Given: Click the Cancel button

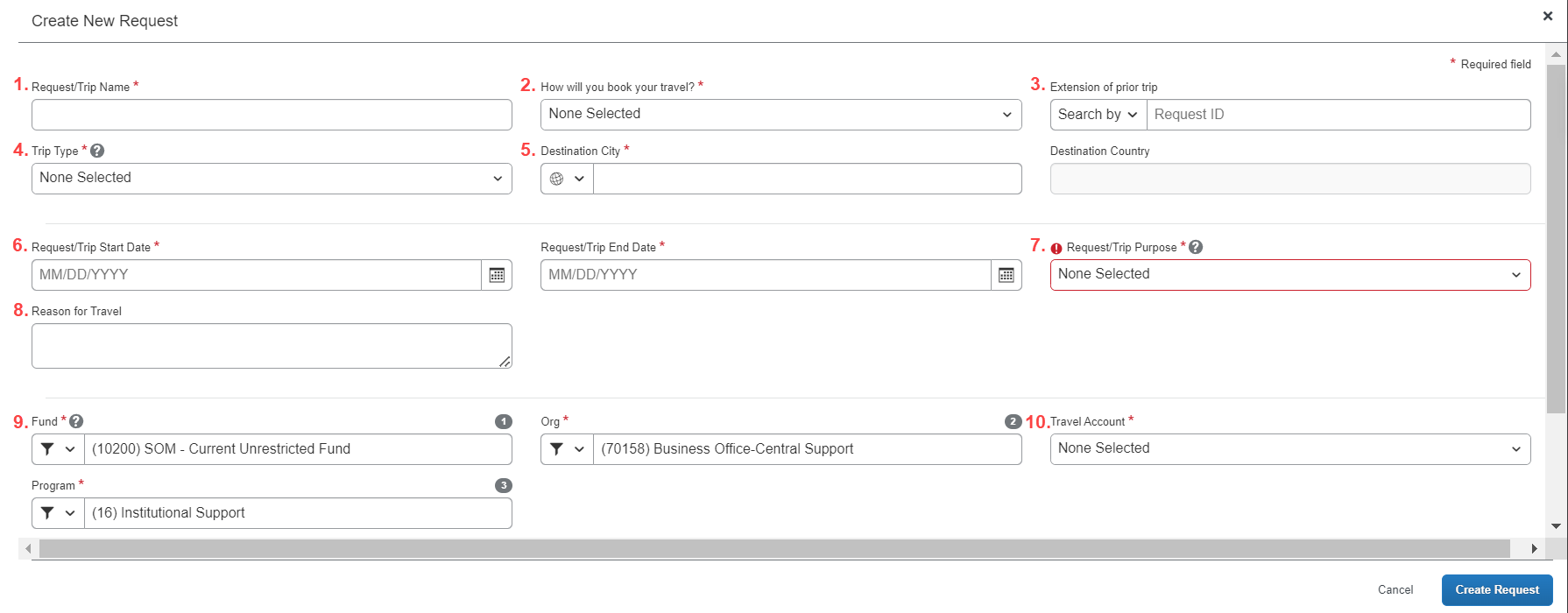Looking at the screenshot, I should point(1395,589).
